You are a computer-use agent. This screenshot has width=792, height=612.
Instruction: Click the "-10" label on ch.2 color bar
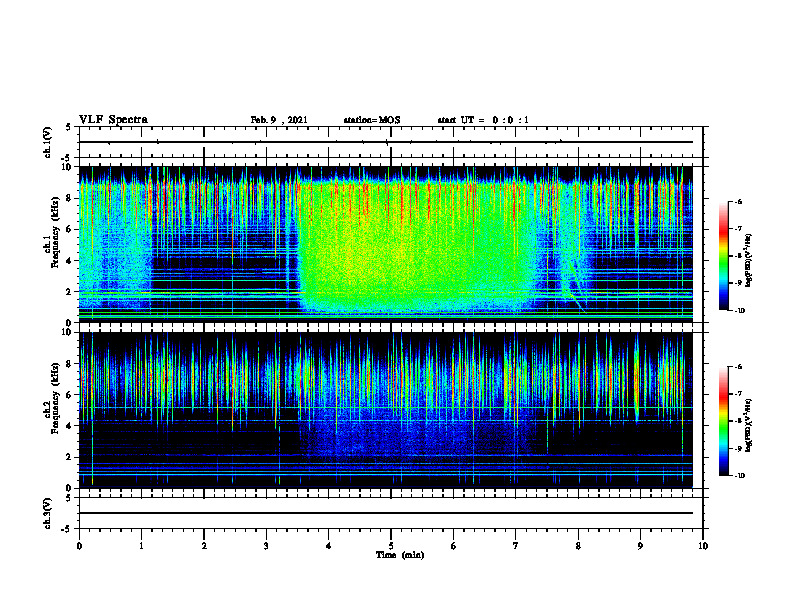(x=739, y=476)
